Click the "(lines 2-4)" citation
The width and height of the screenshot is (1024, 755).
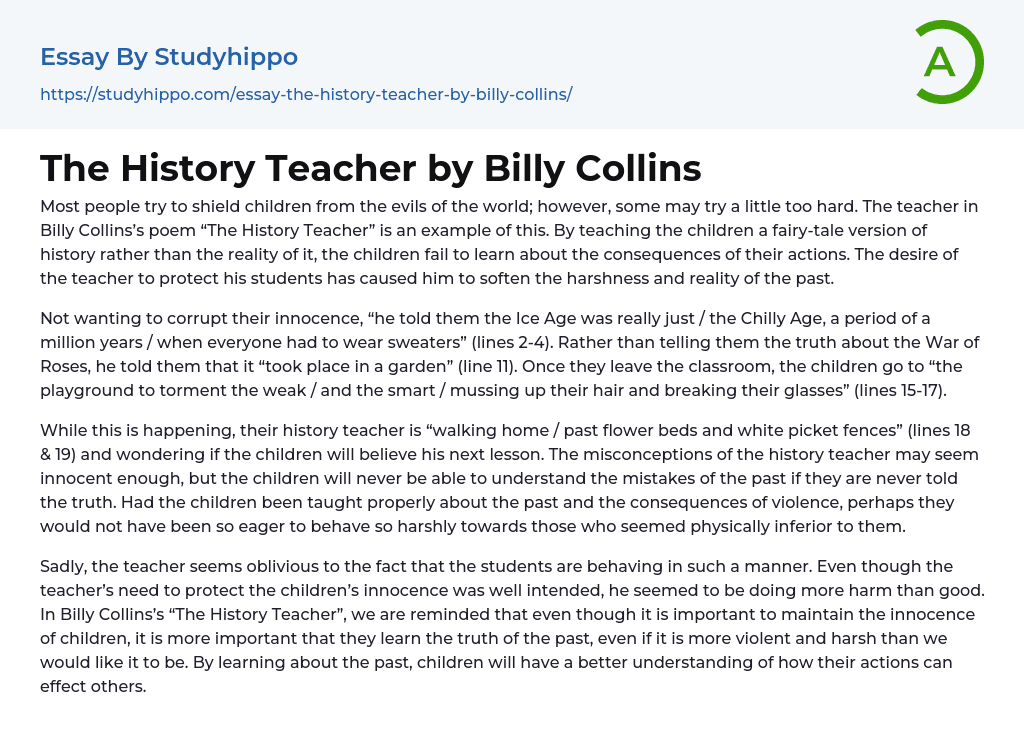click(517, 343)
